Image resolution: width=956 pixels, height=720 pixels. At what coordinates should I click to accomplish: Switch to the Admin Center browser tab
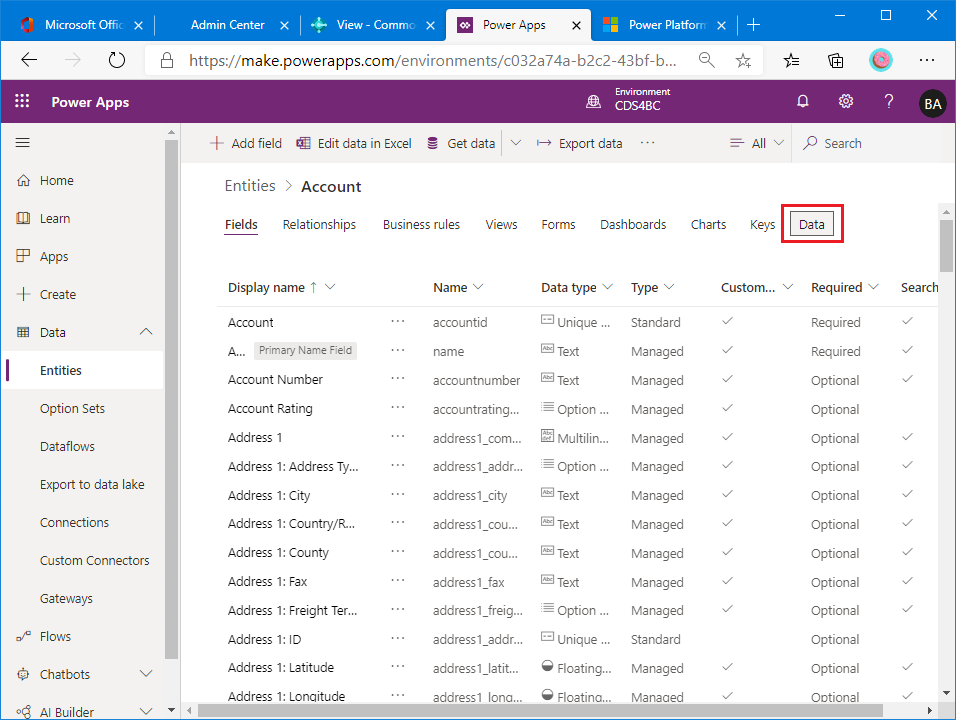pos(227,24)
